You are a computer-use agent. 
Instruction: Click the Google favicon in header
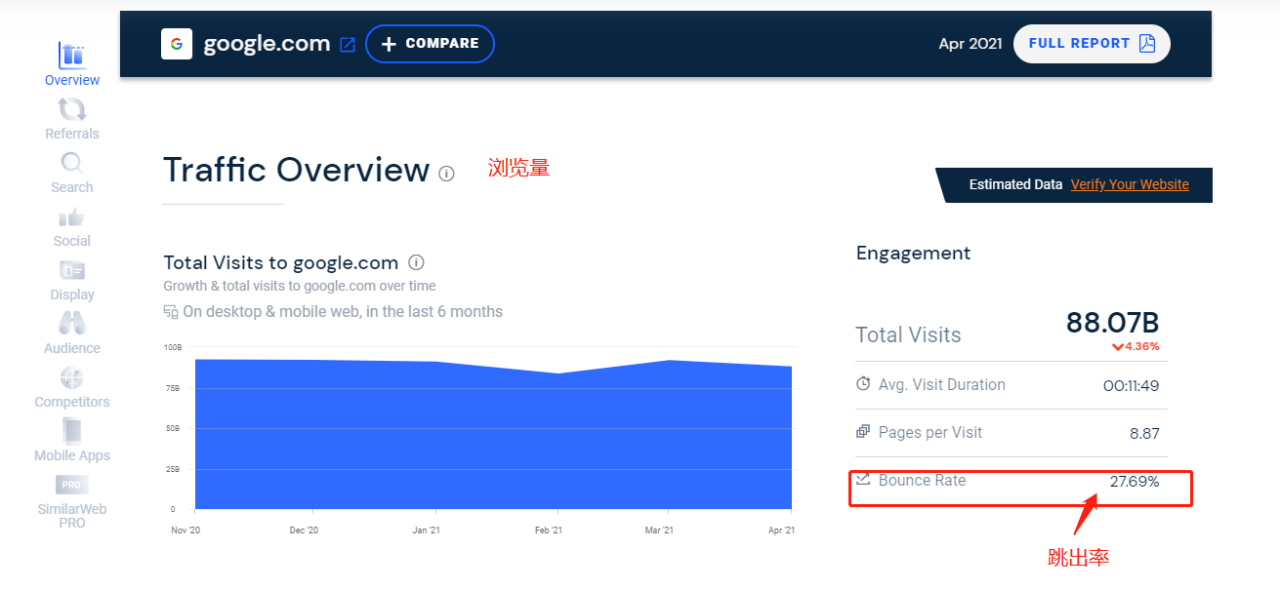177,44
